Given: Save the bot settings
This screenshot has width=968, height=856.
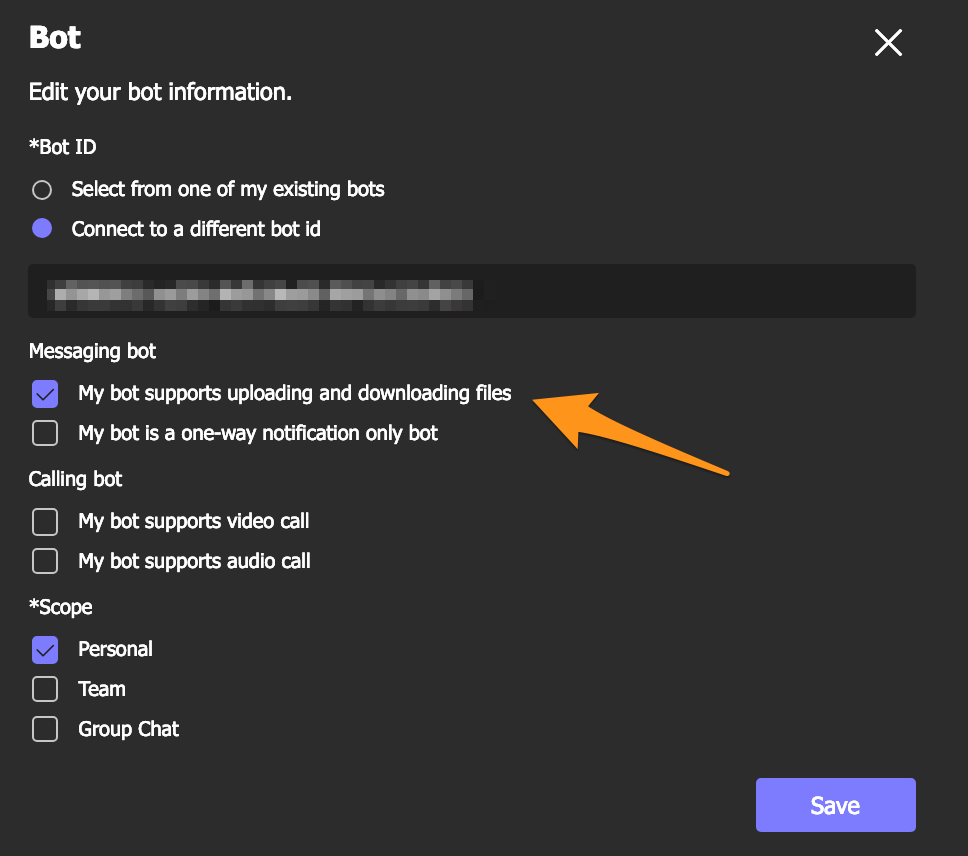Looking at the screenshot, I should 835,805.
